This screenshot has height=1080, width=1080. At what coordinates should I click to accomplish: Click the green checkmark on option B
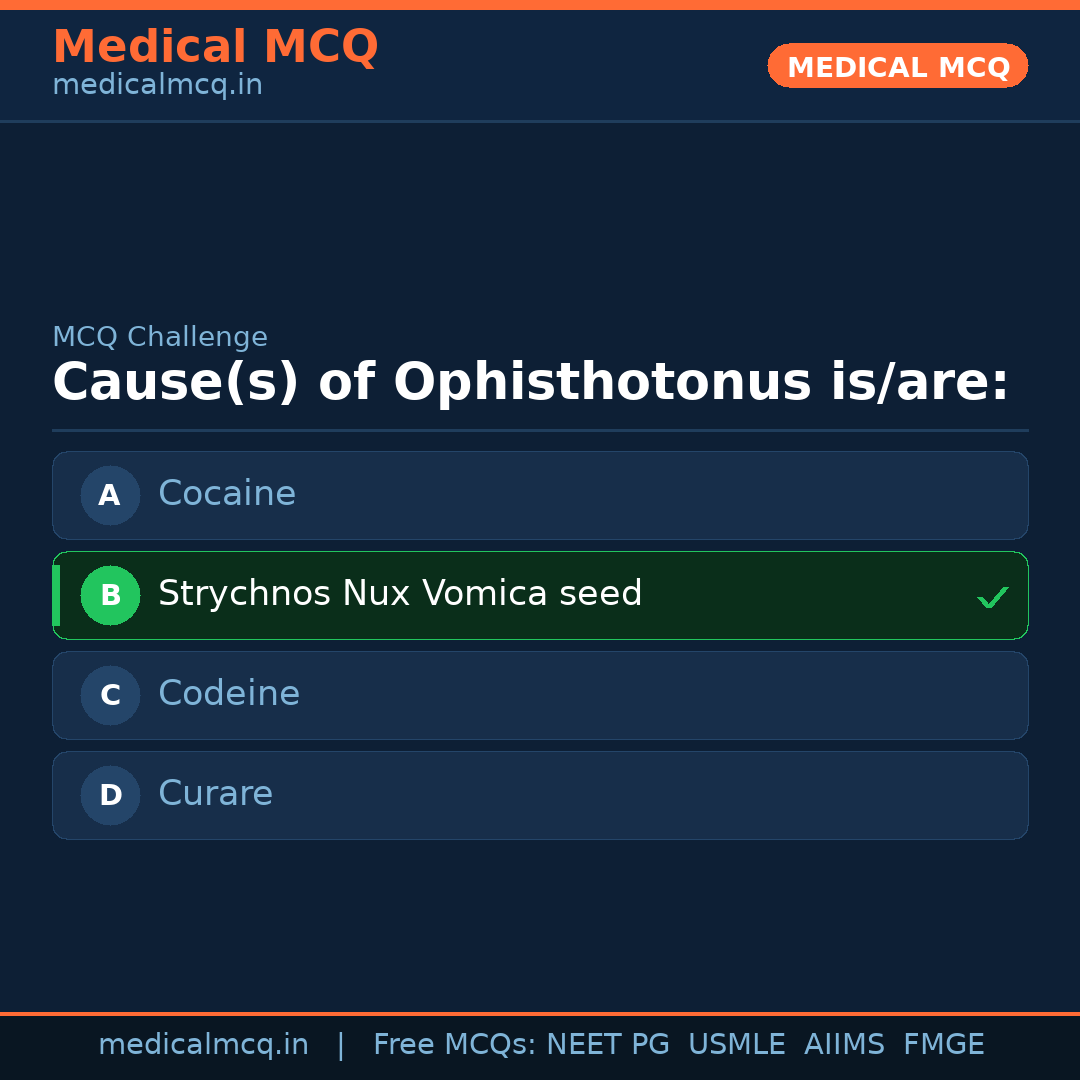pyautogui.click(x=993, y=597)
